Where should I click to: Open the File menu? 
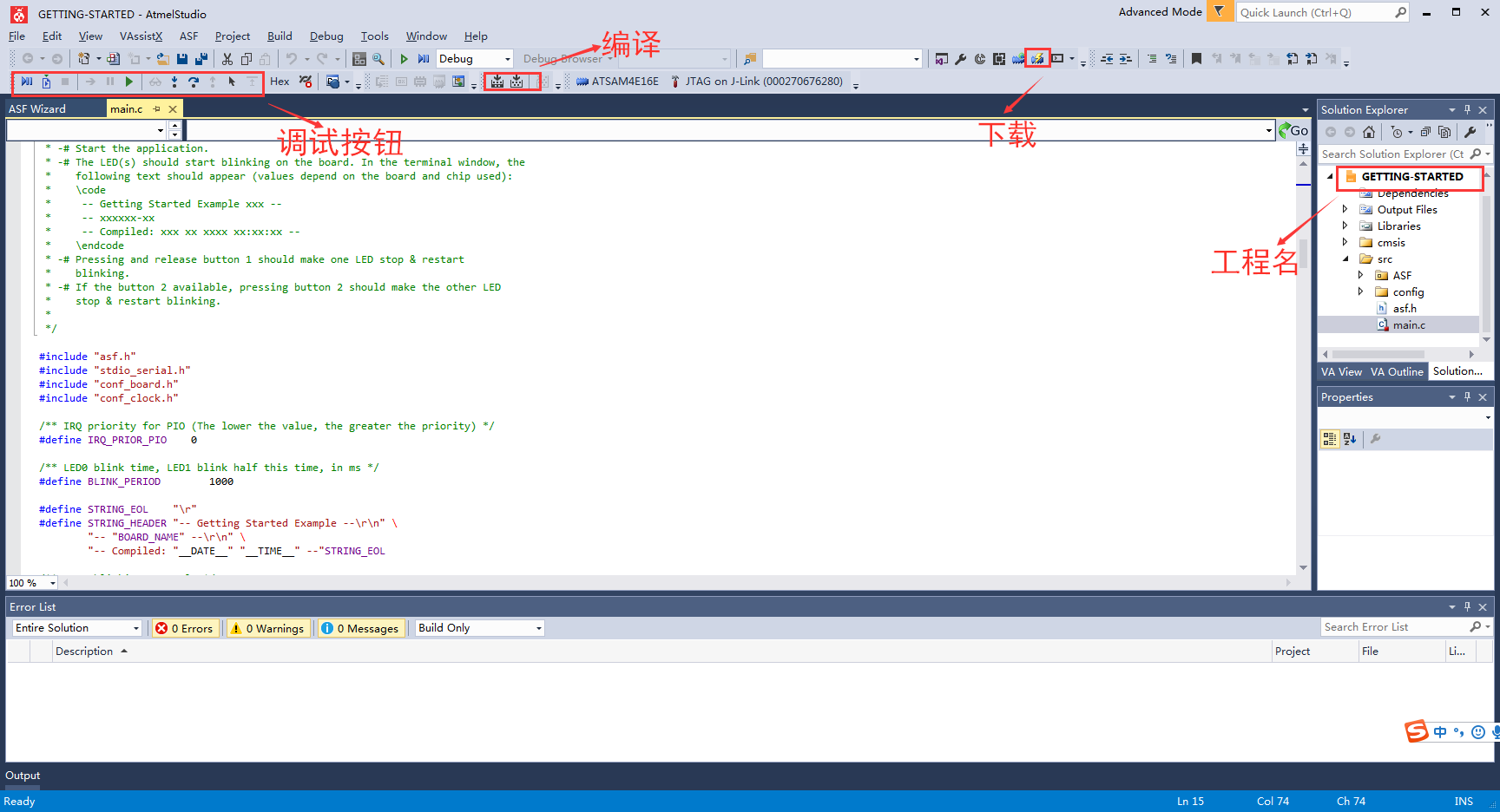16,36
